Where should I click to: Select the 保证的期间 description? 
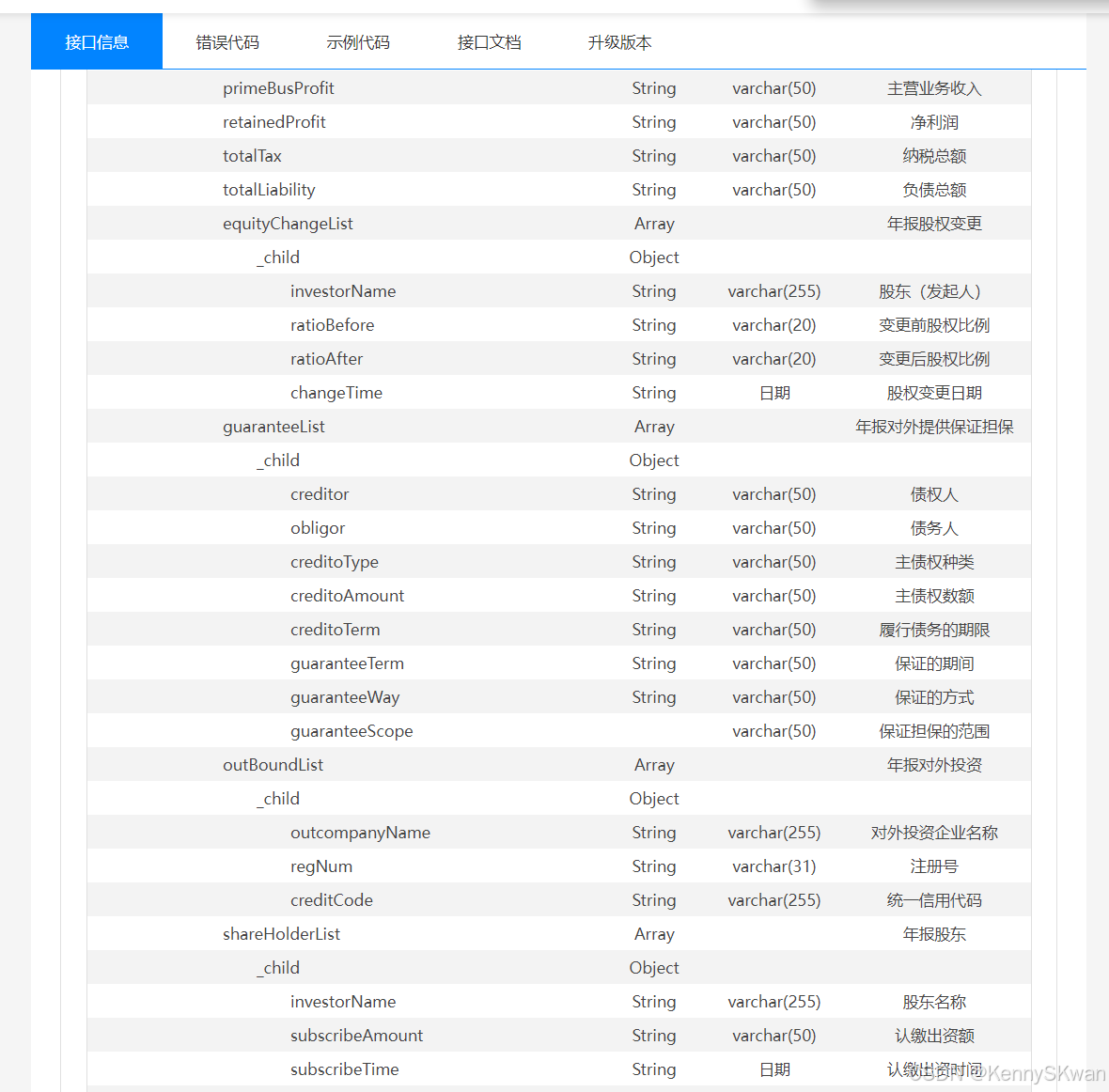[x=933, y=664]
